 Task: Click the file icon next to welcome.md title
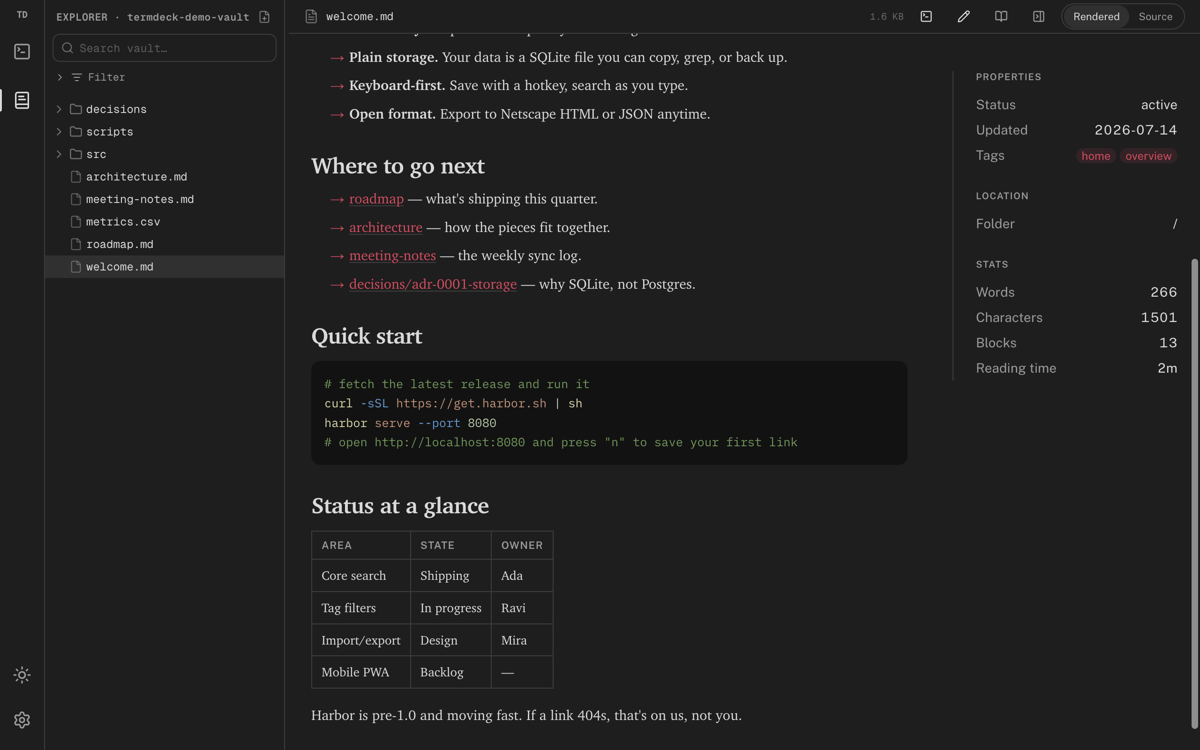(311, 17)
